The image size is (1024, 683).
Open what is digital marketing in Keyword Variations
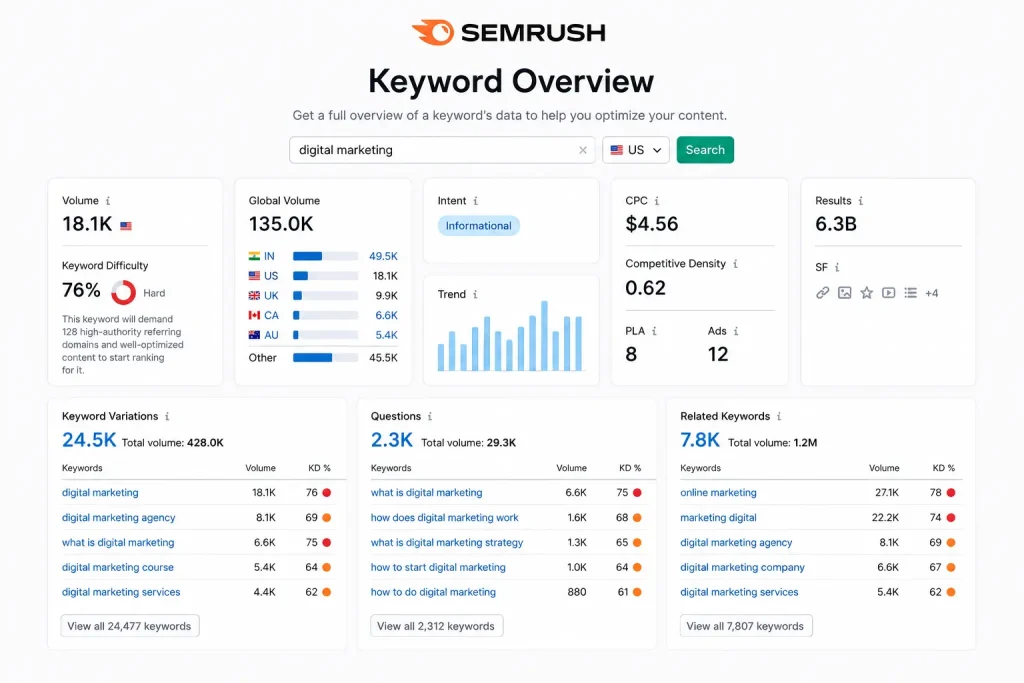(x=118, y=543)
